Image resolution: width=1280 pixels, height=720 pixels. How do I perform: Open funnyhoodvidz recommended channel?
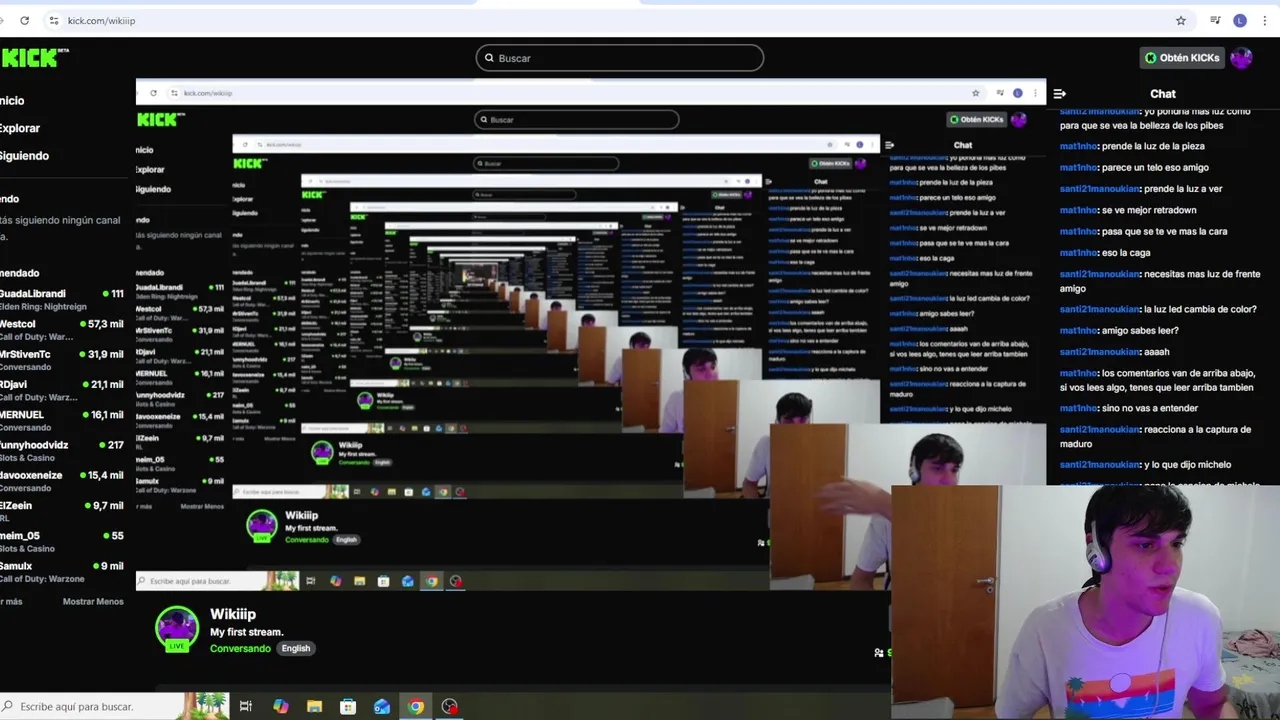point(62,451)
